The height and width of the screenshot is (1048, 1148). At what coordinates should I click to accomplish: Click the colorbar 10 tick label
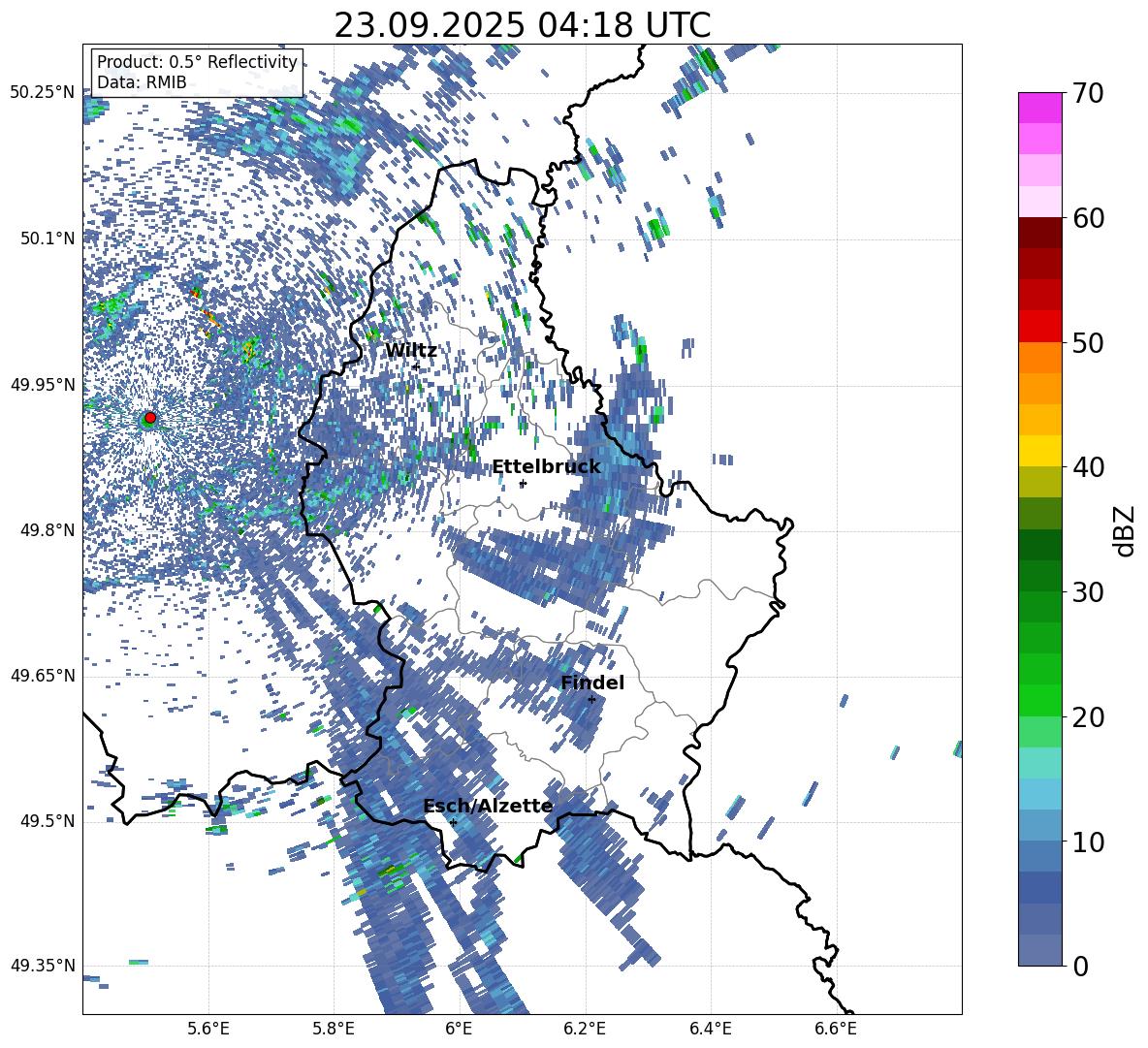click(1088, 842)
